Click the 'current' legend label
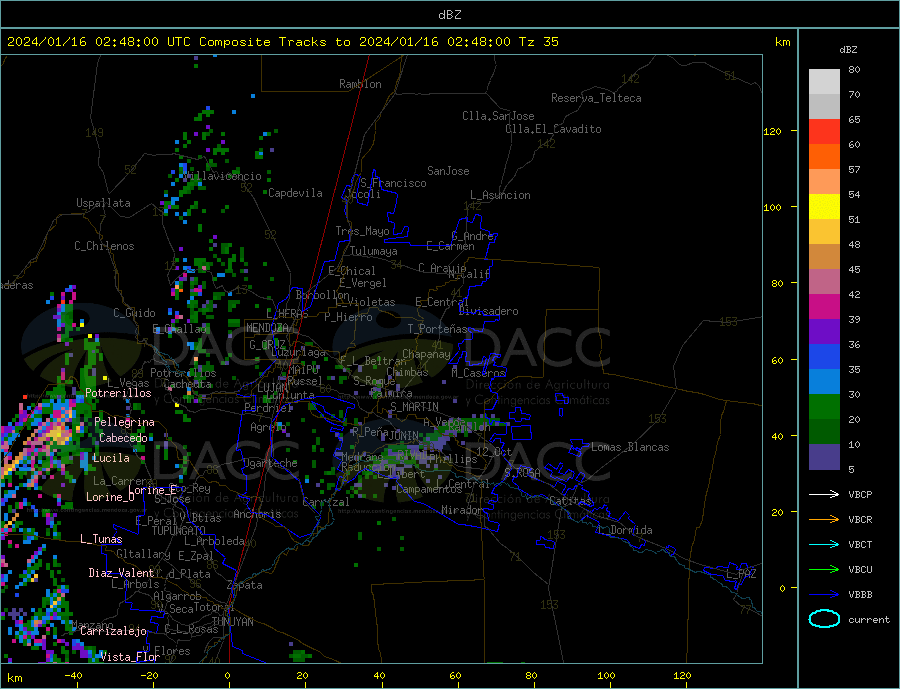Screen dimensions: 900x689 point(869,620)
